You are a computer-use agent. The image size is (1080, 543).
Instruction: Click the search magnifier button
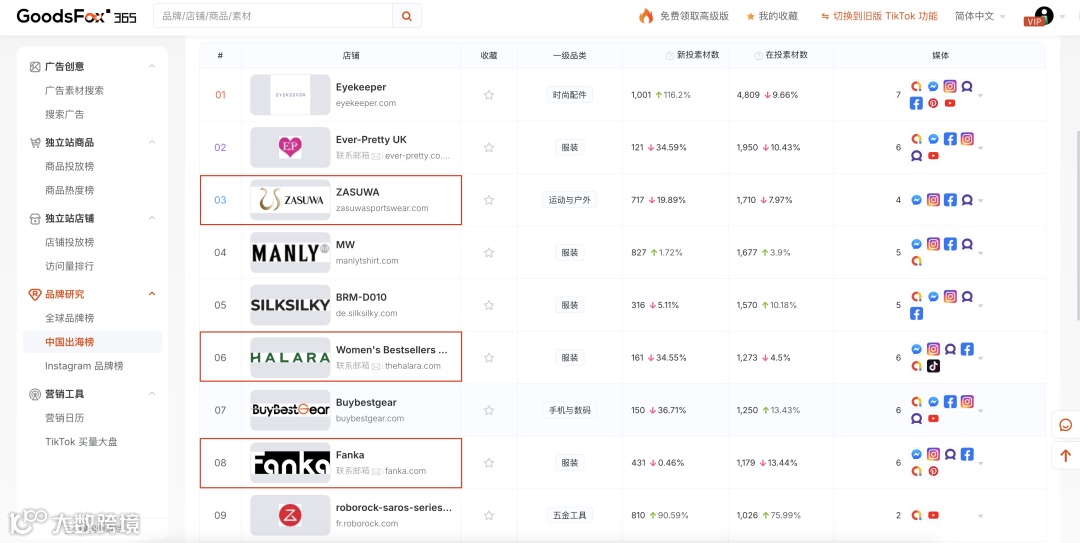tap(407, 16)
